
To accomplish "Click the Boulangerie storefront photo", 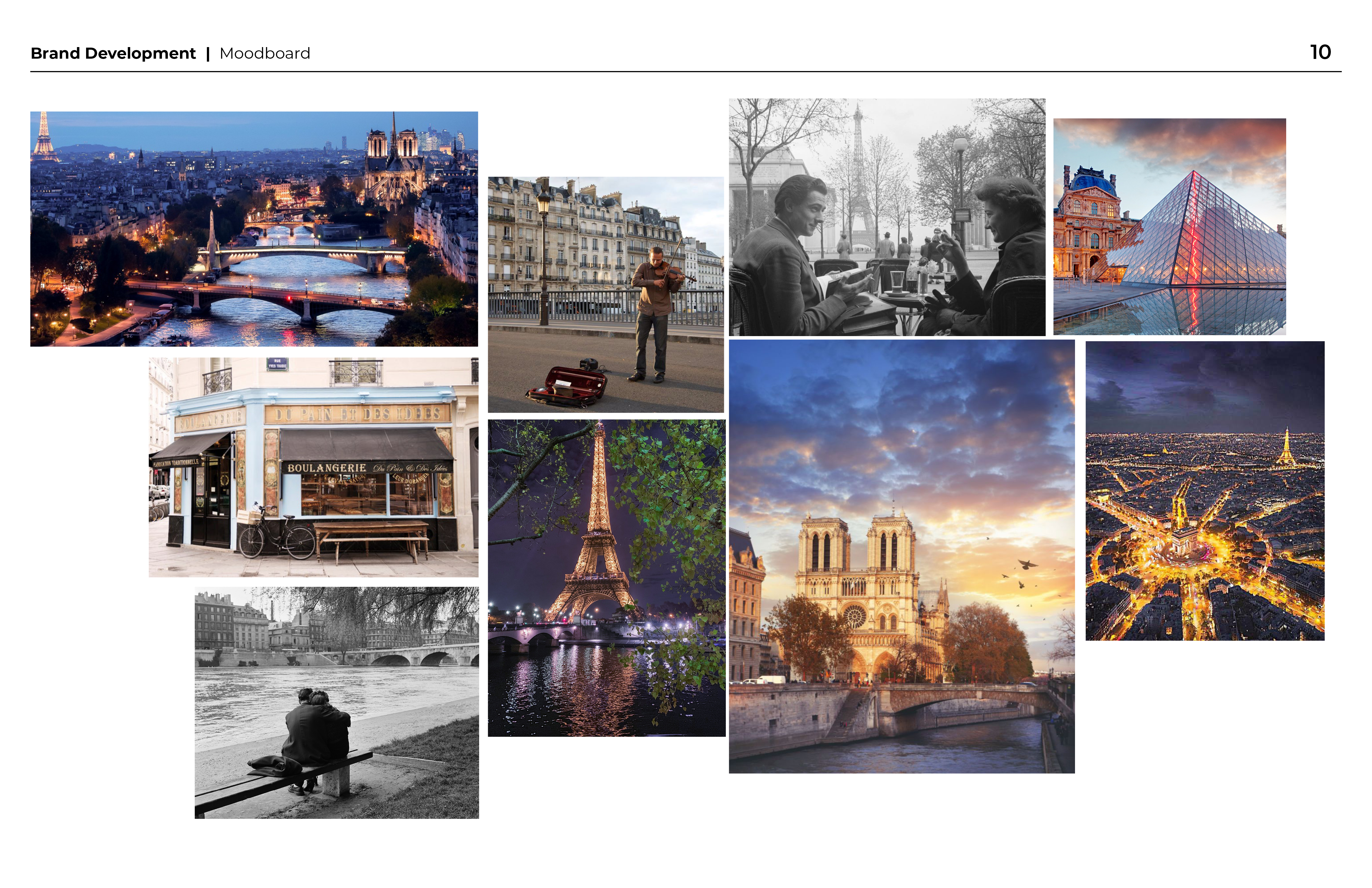I will (x=313, y=467).
